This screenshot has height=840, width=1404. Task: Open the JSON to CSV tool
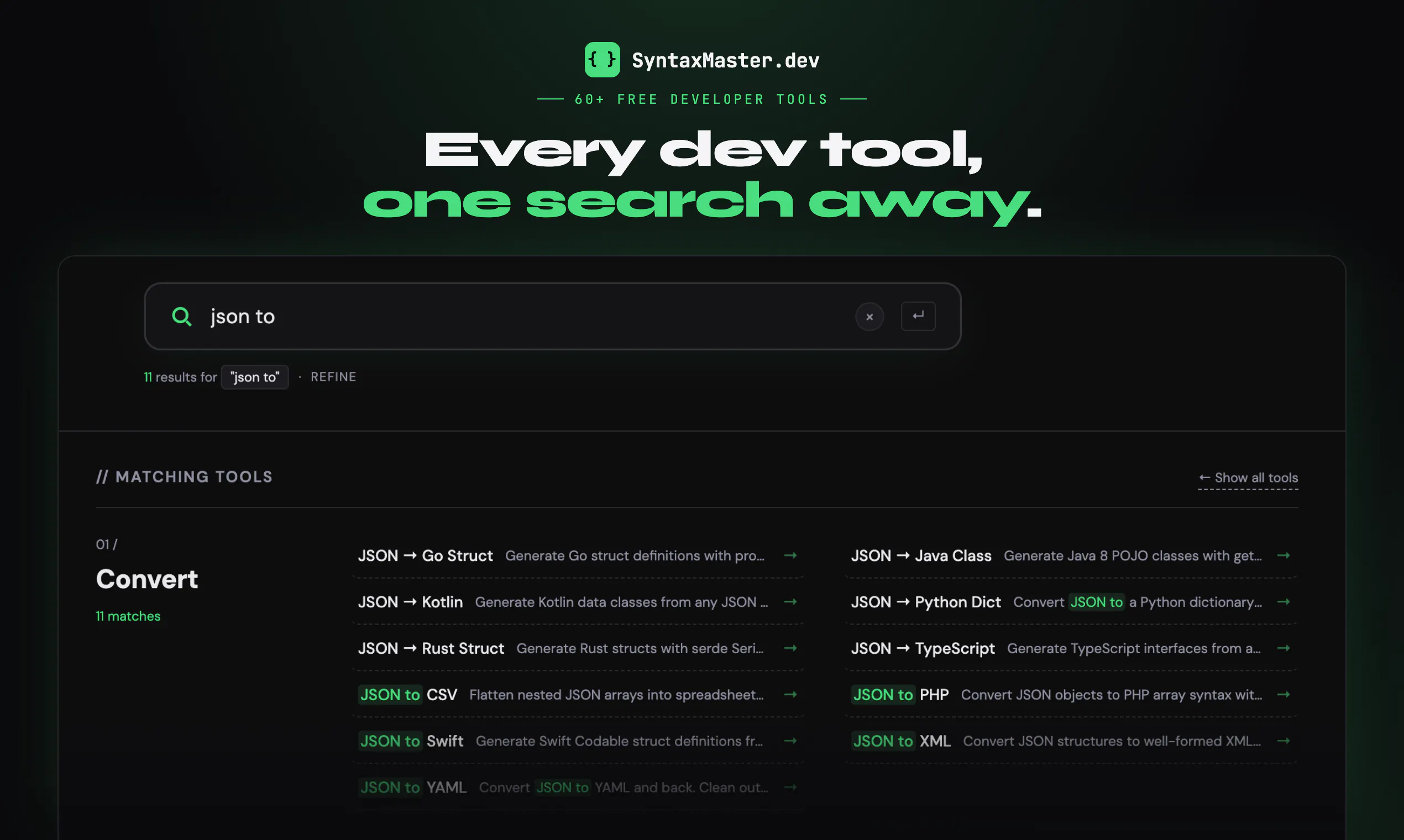click(578, 695)
